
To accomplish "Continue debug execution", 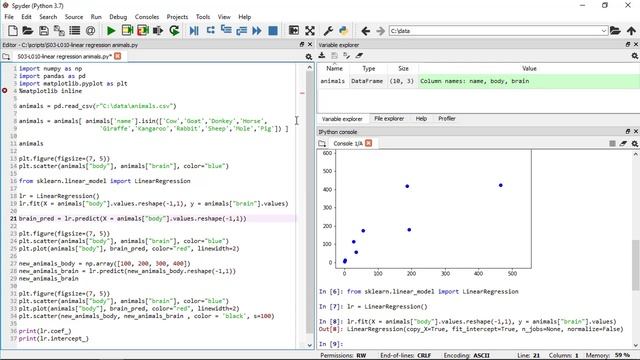I will tap(257, 31).
